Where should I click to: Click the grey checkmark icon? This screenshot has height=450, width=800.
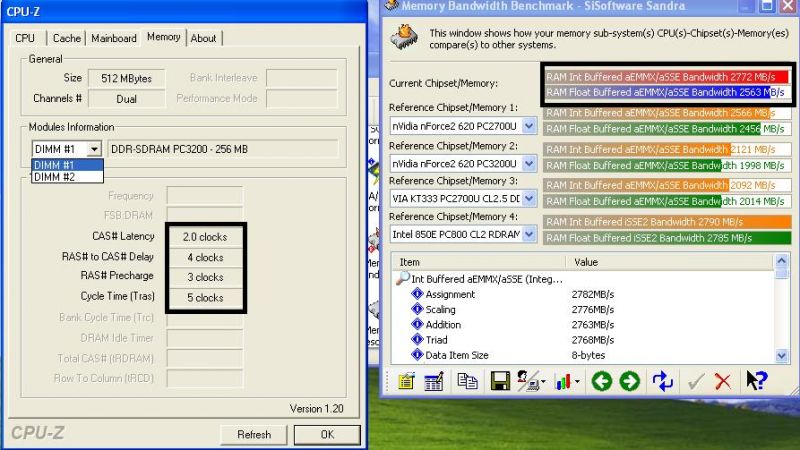(696, 381)
